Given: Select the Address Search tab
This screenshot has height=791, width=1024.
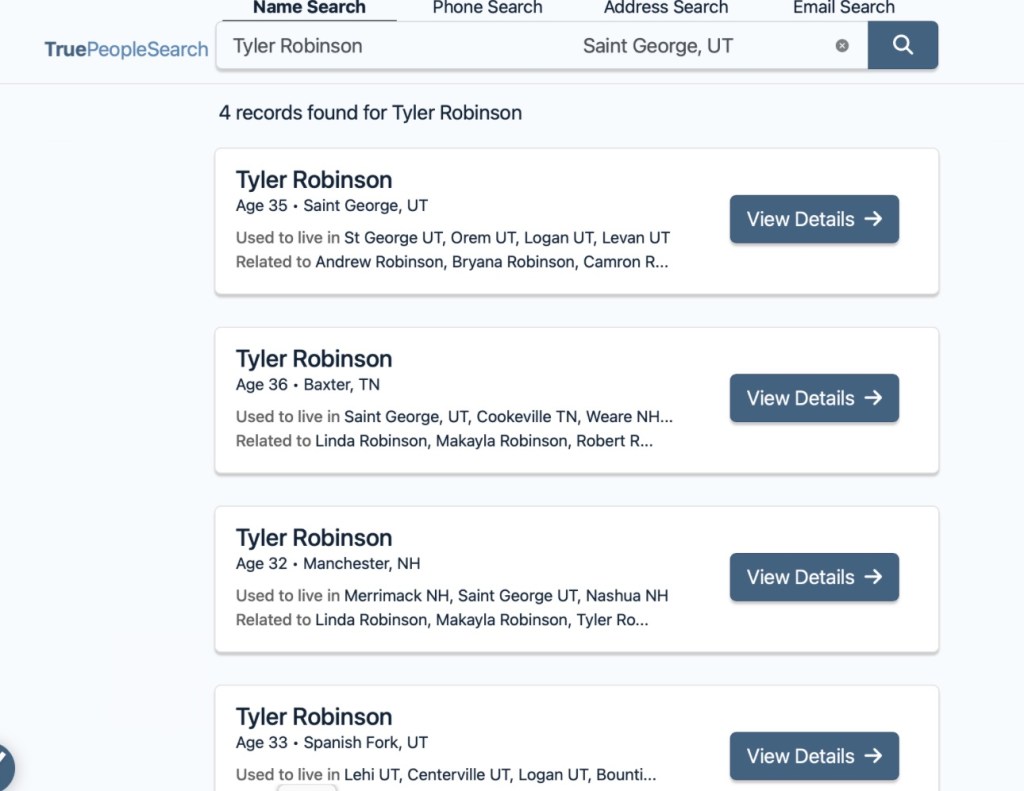Looking at the screenshot, I should click(x=665, y=8).
